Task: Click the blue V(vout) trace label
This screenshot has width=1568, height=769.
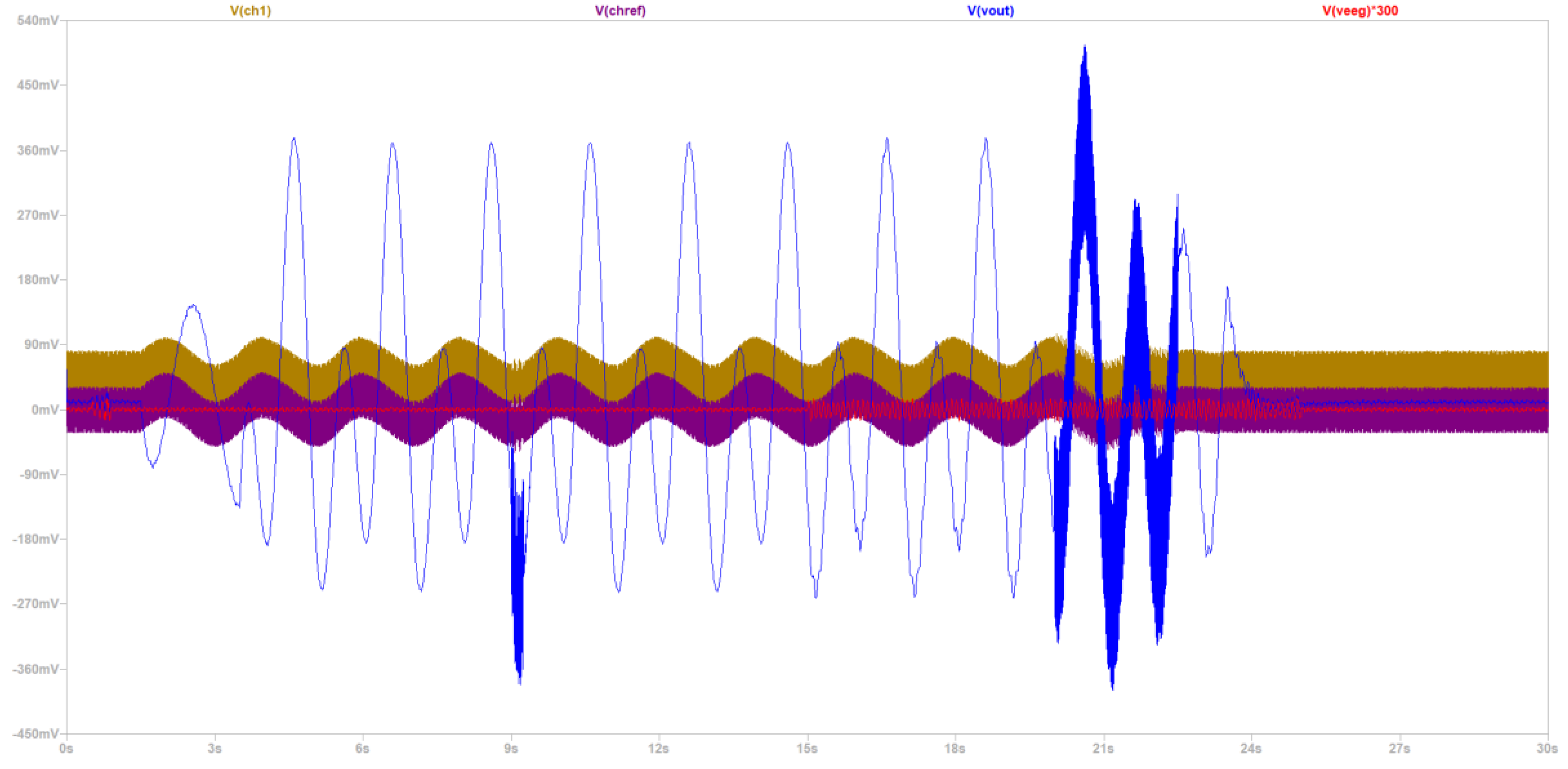Action: coord(990,10)
